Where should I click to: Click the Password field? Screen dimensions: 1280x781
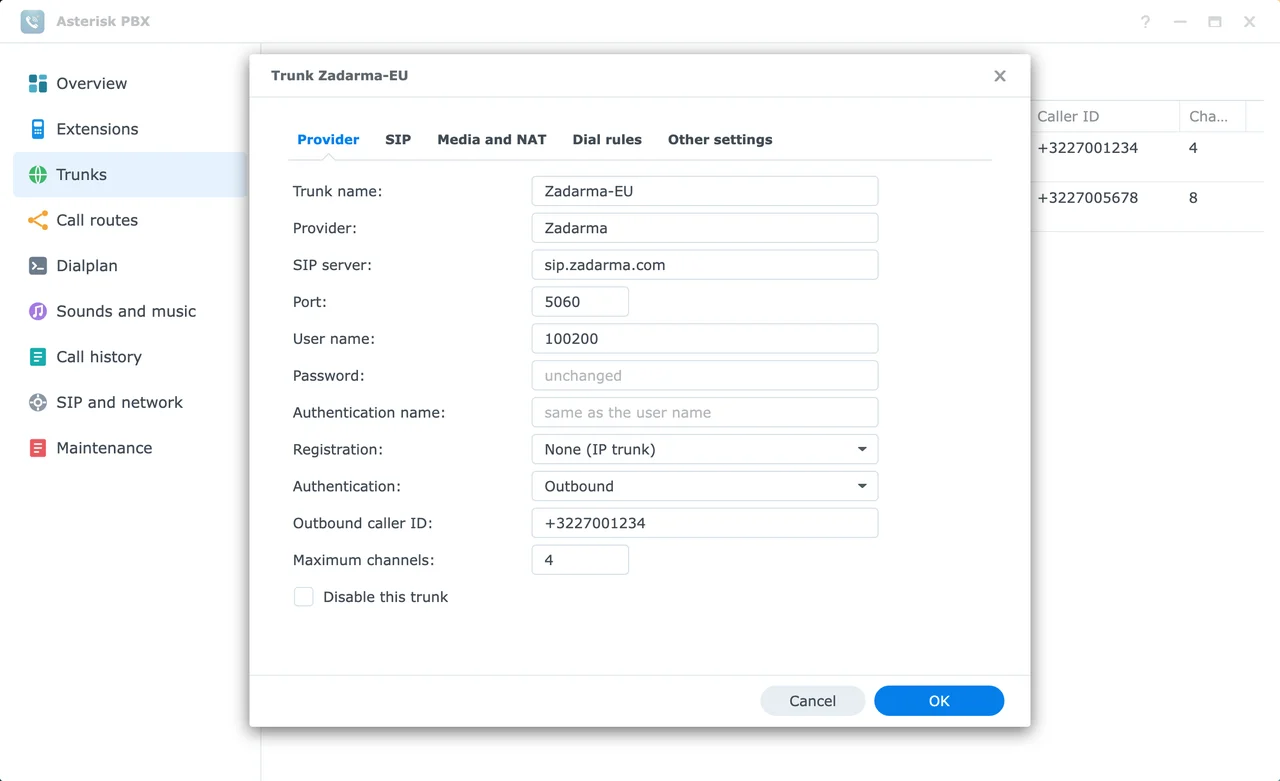pos(705,376)
